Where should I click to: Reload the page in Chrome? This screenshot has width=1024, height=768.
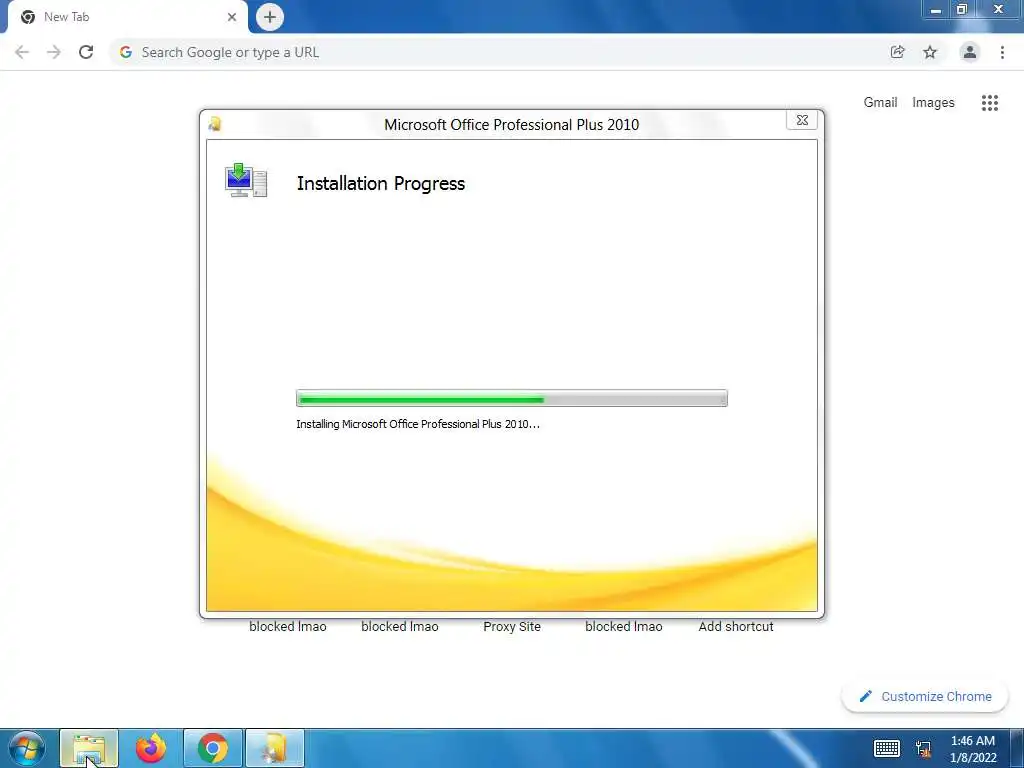click(x=86, y=52)
